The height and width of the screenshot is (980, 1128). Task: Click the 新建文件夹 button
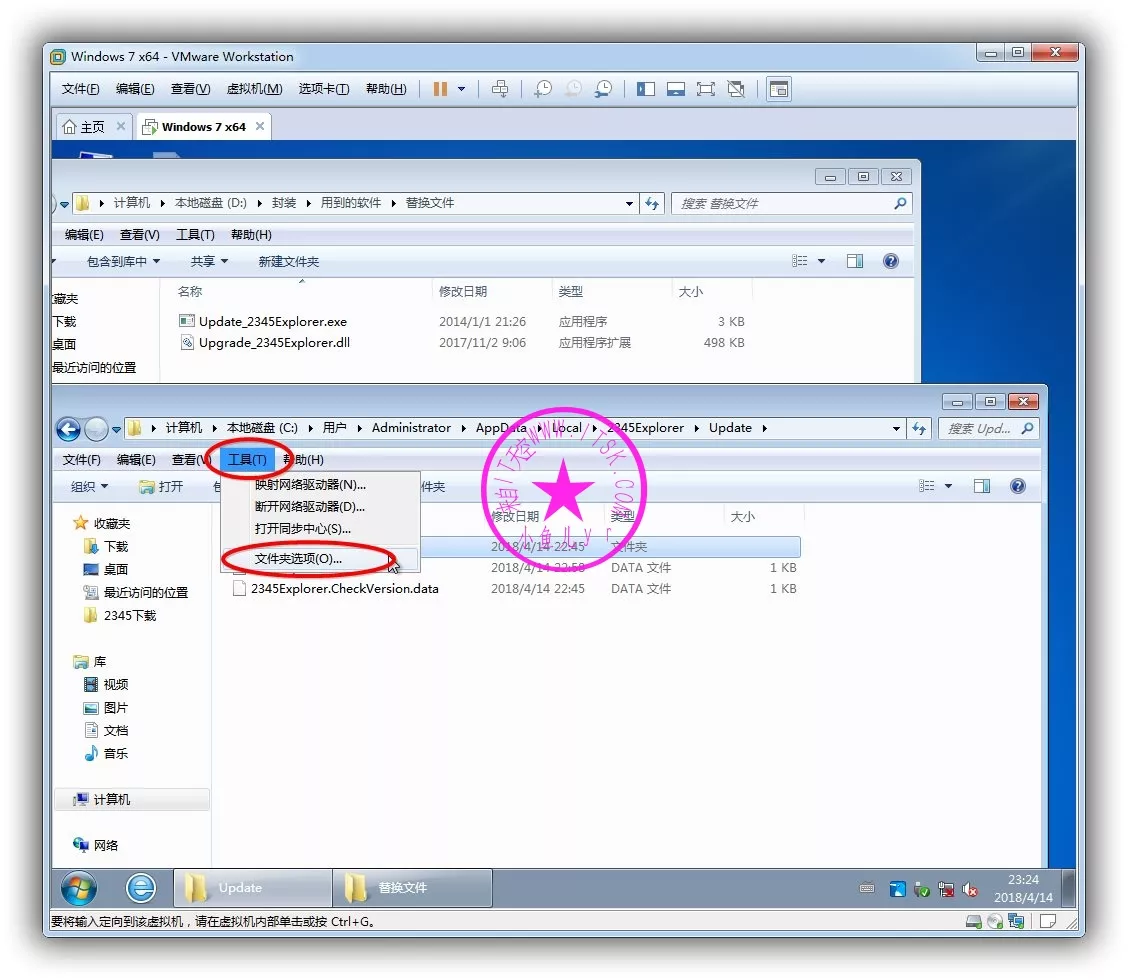click(288, 261)
